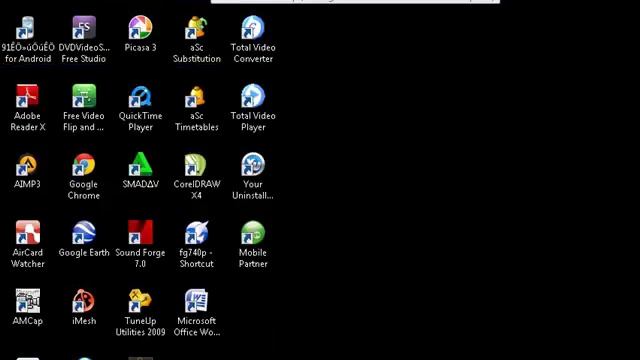This screenshot has height=360, width=640.
Task: Open Google Earth shortcut
Action: point(84,233)
